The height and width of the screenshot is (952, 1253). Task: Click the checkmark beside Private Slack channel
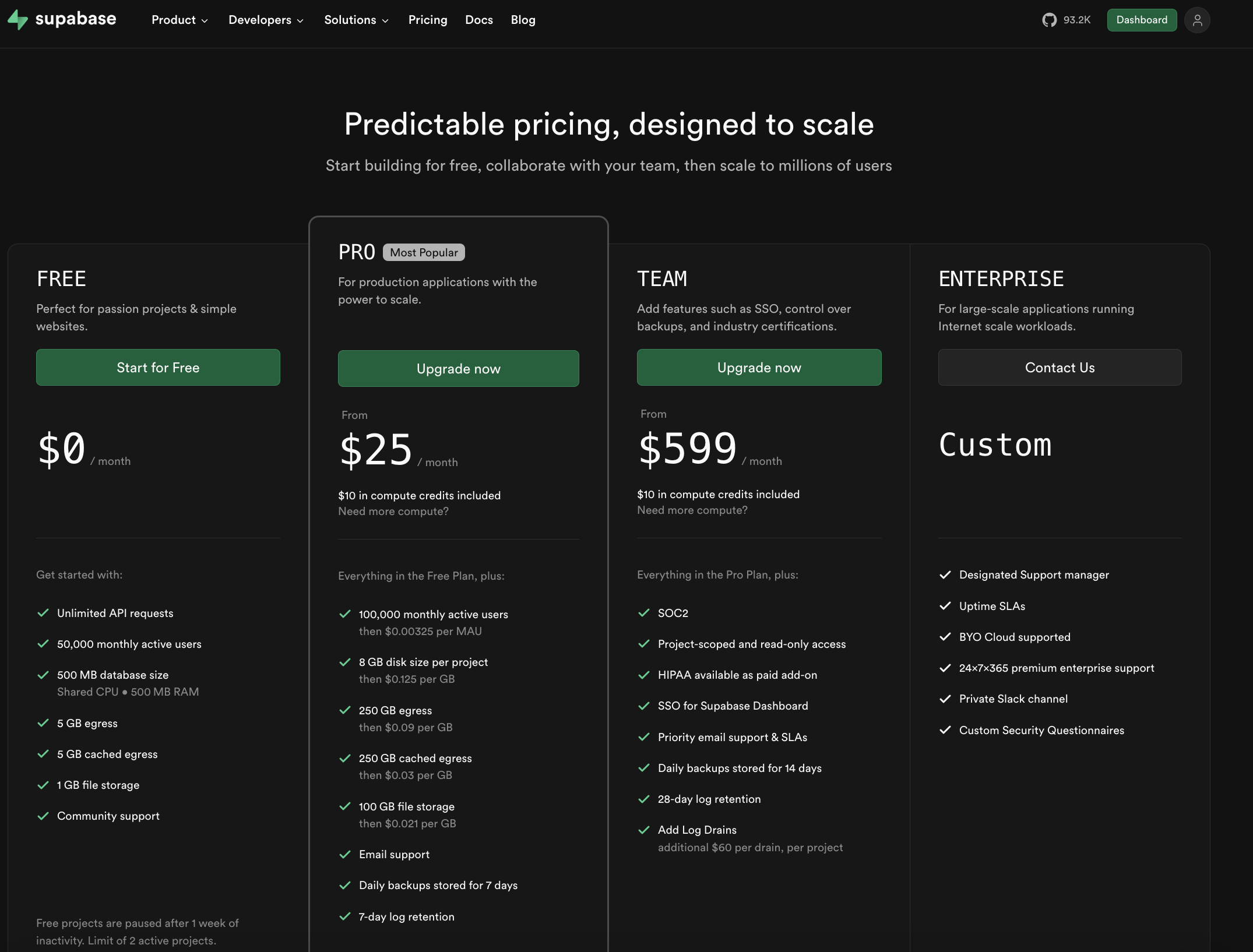[945, 699]
